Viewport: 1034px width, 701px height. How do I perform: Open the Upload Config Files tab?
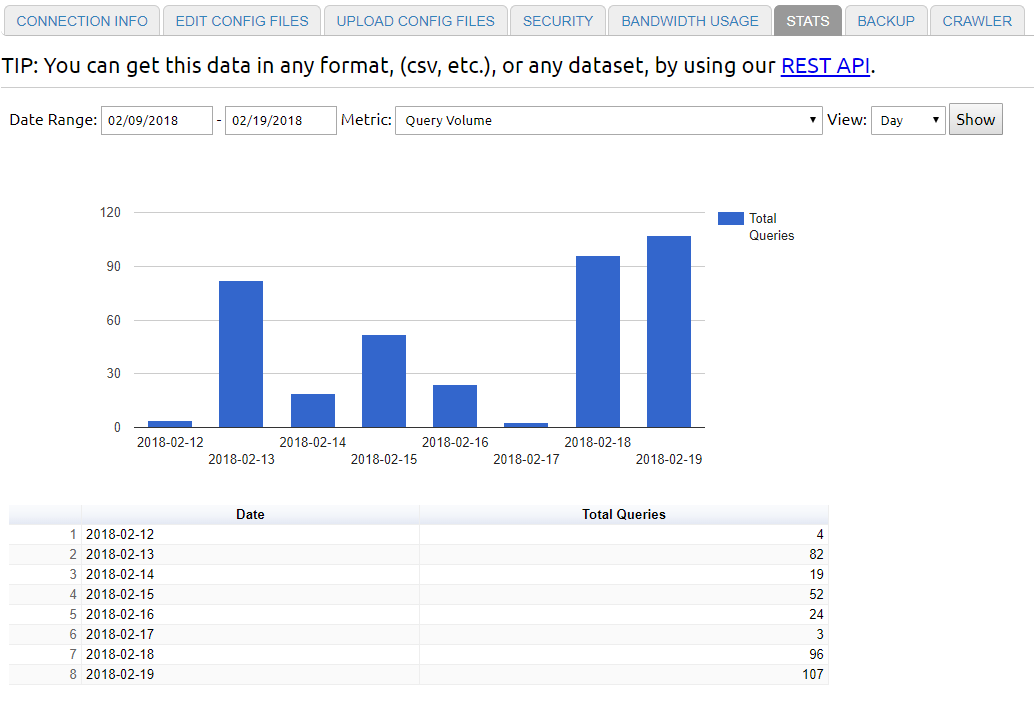(x=415, y=21)
